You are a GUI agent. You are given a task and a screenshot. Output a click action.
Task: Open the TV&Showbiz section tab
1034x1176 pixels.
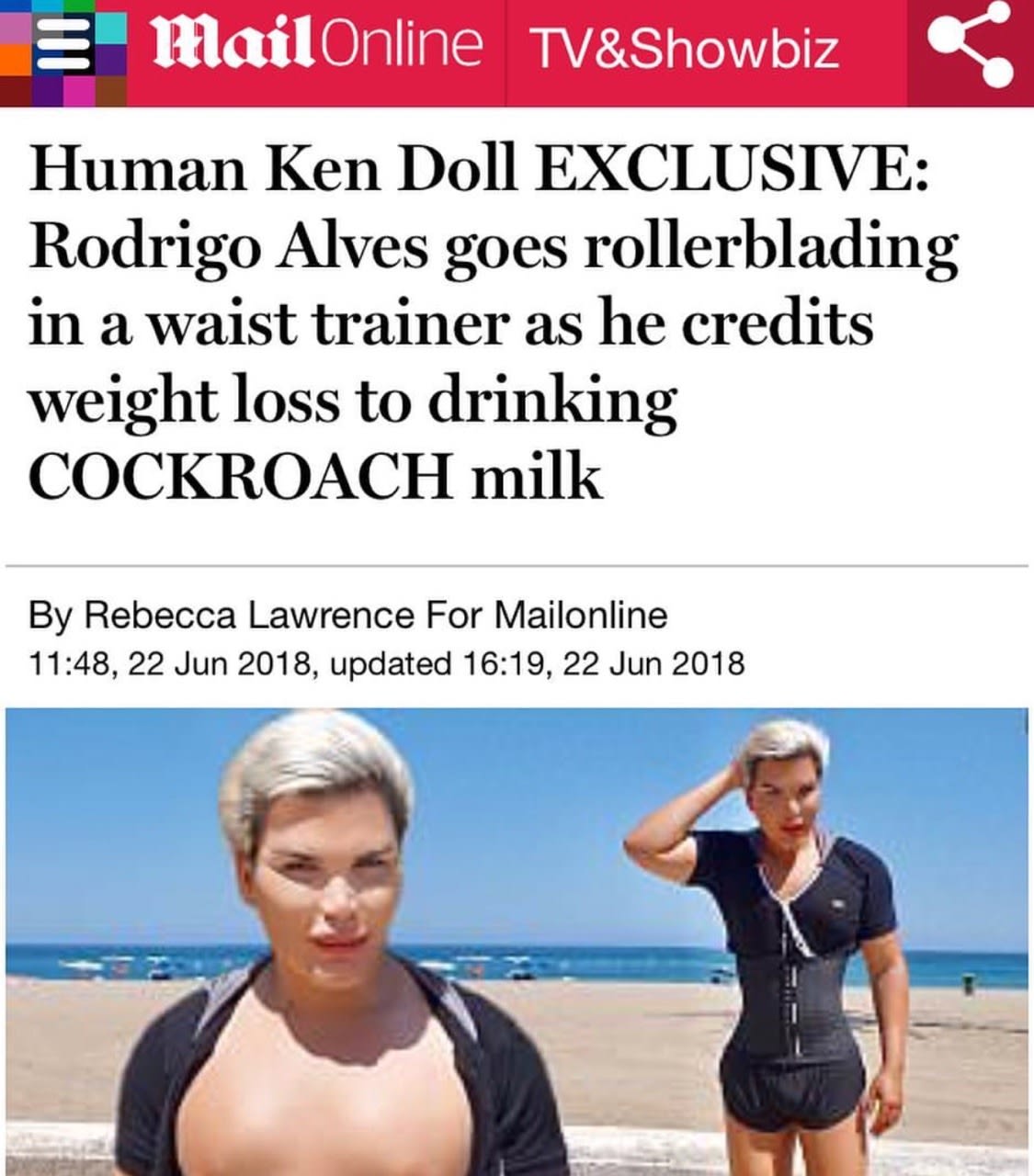[x=682, y=48]
